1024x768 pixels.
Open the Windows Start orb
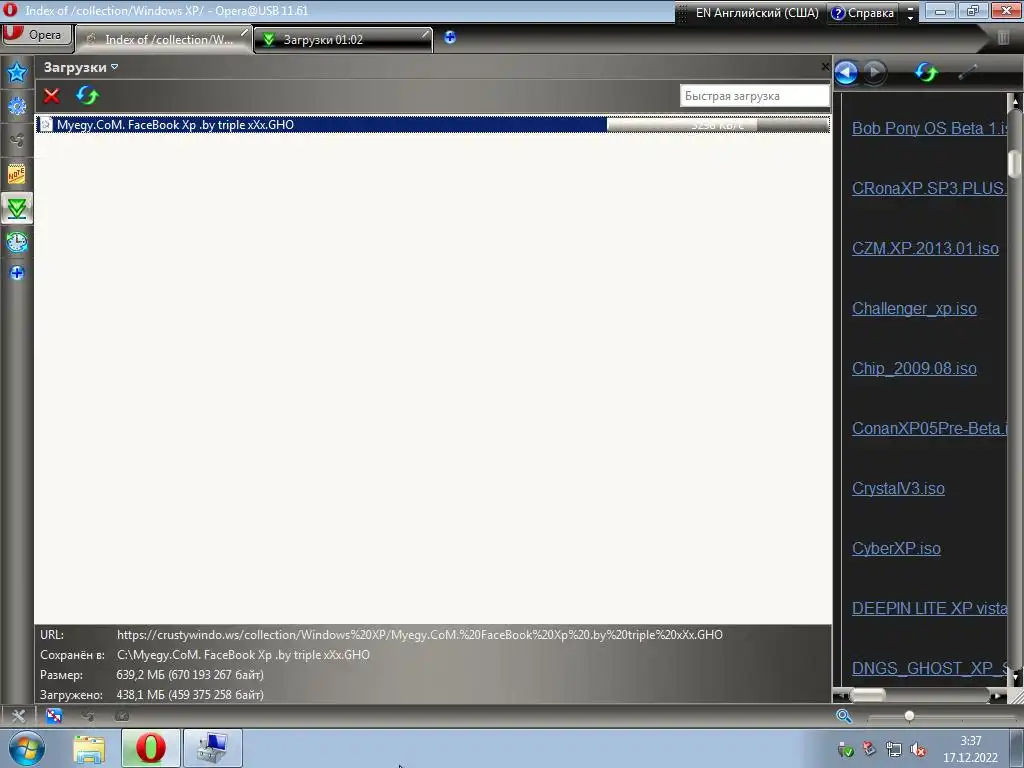click(x=26, y=748)
